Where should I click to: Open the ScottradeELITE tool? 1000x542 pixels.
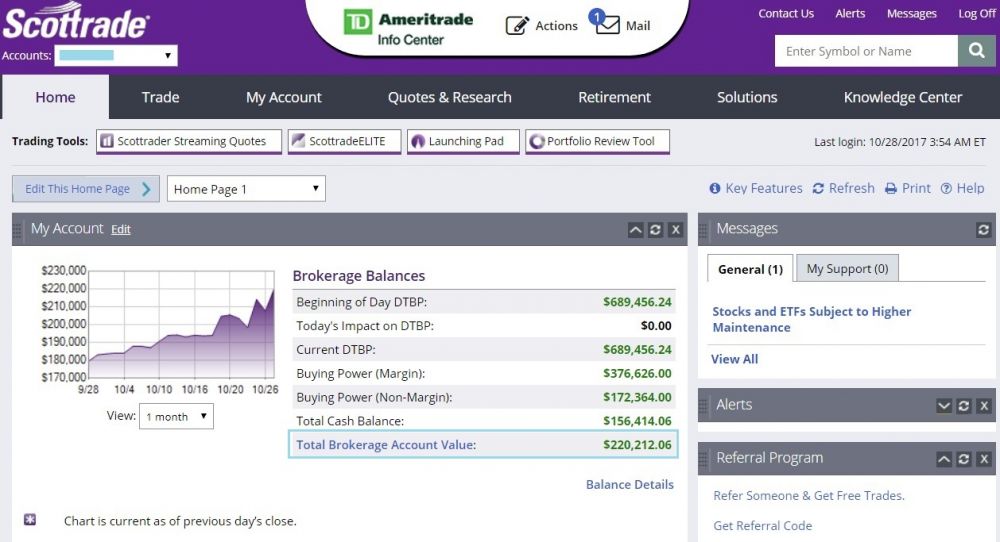click(x=343, y=142)
